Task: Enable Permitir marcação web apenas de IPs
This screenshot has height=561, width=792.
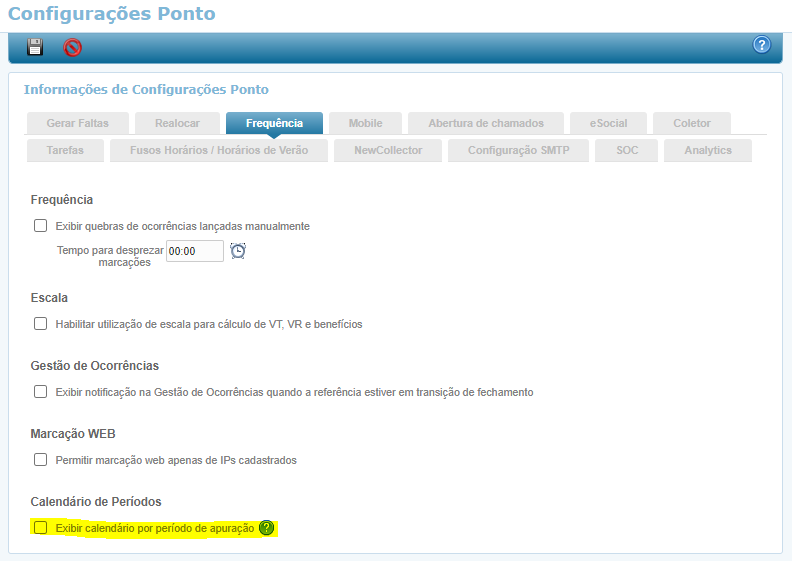Action: tap(41, 460)
